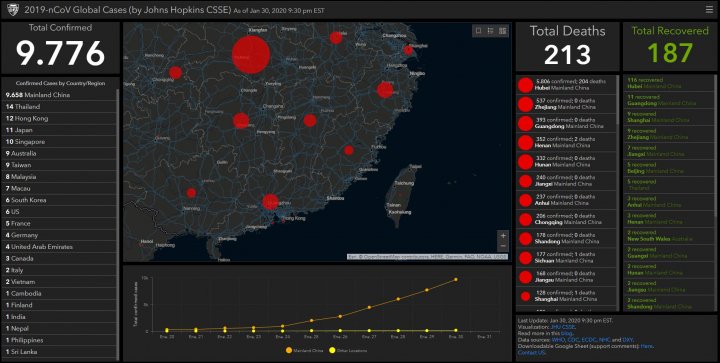This screenshot has width=720, height=363.
Task: Select '9 recovered Shanghai' row
Action: coord(669,117)
